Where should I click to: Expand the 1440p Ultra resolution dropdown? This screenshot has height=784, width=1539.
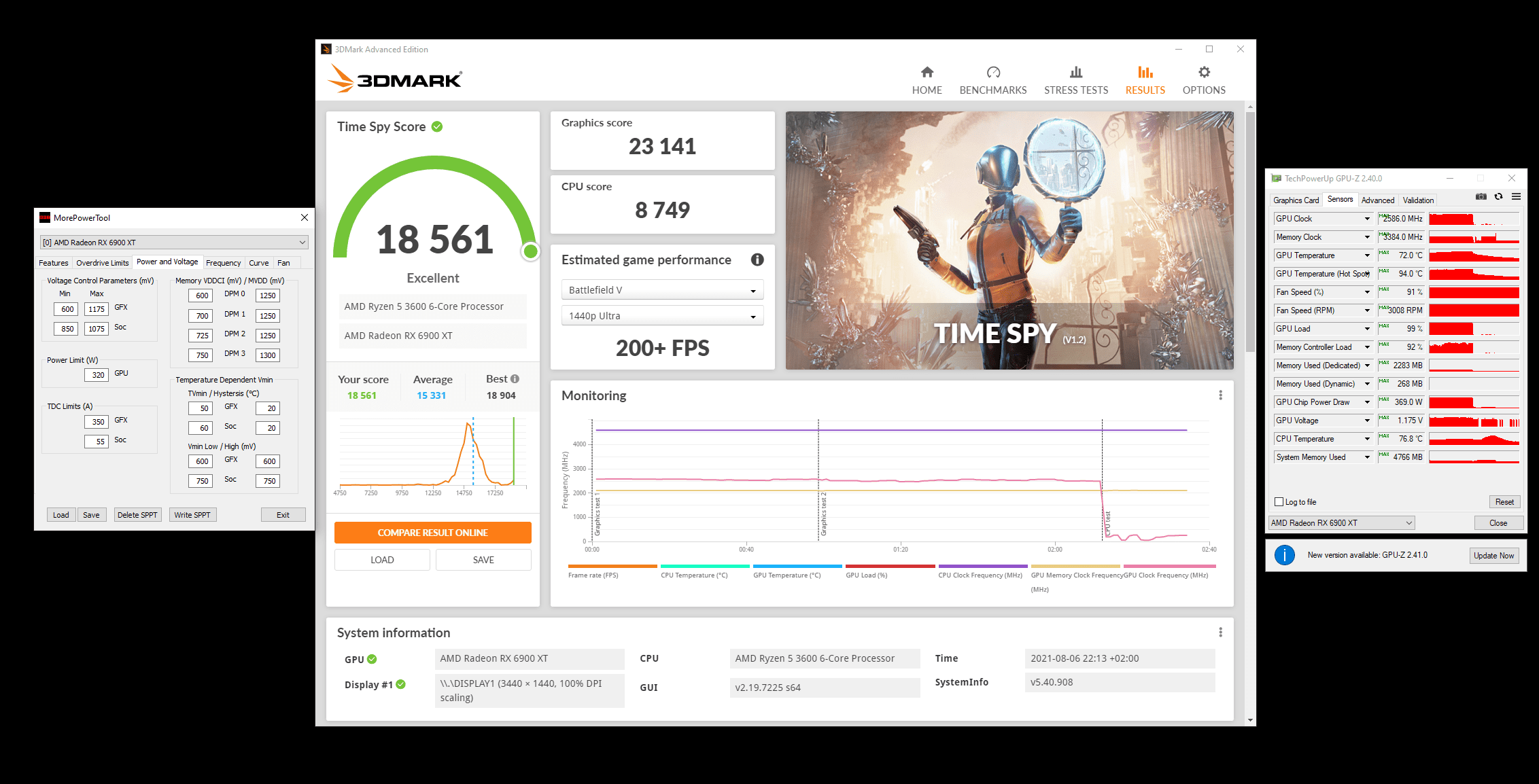coord(662,316)
